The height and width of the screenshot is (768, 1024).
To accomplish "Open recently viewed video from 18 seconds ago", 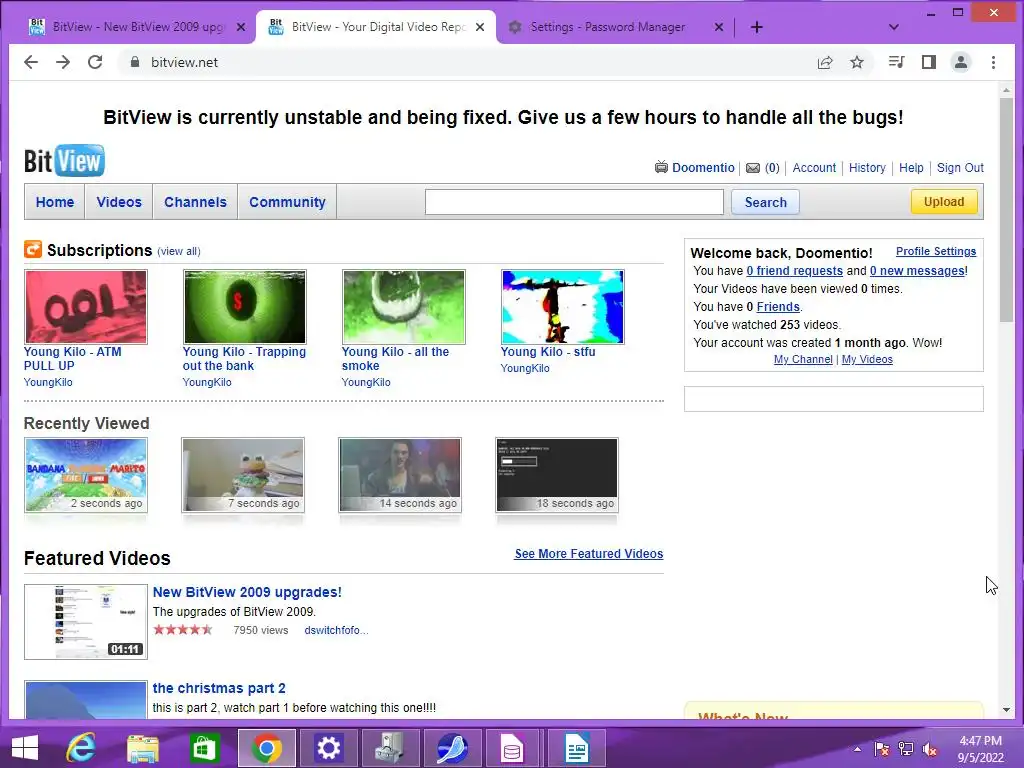I will click(x=556, y=475).
